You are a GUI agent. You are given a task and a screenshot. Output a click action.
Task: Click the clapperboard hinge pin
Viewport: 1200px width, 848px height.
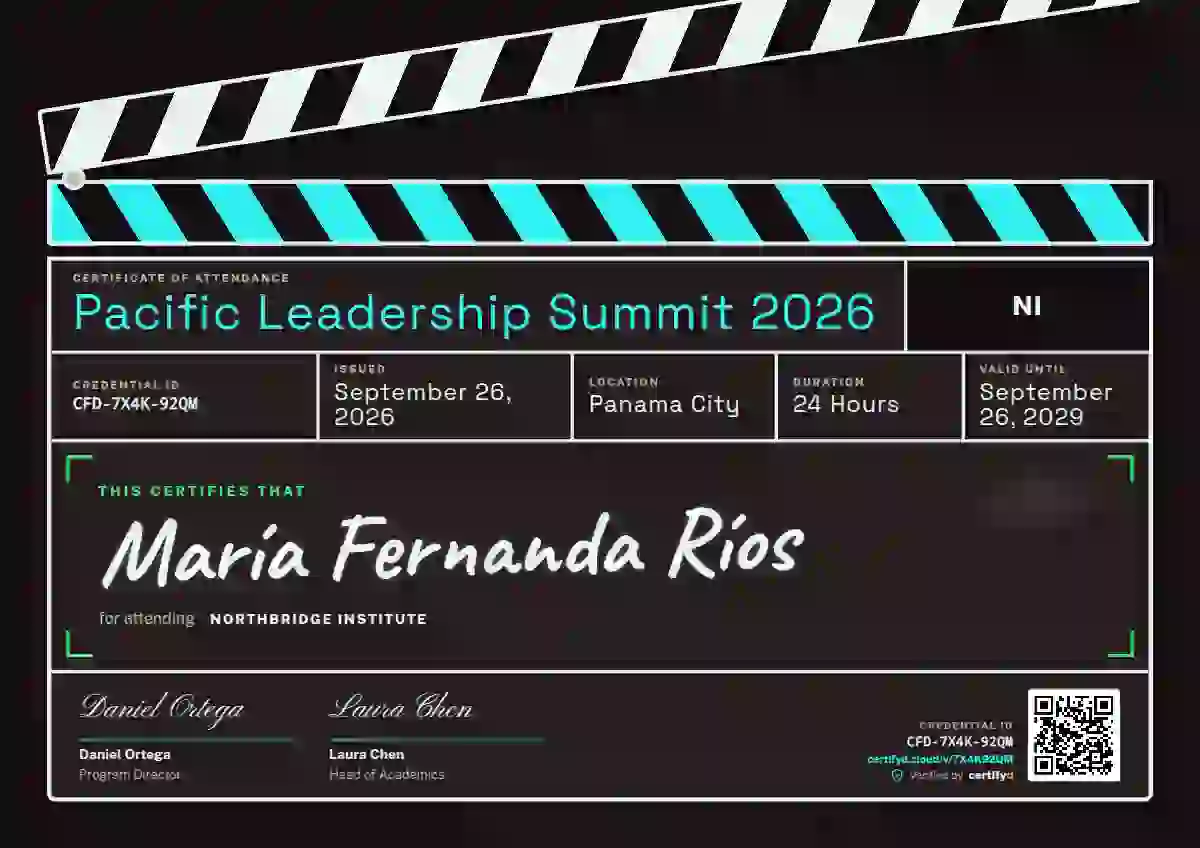pos(74,179)
